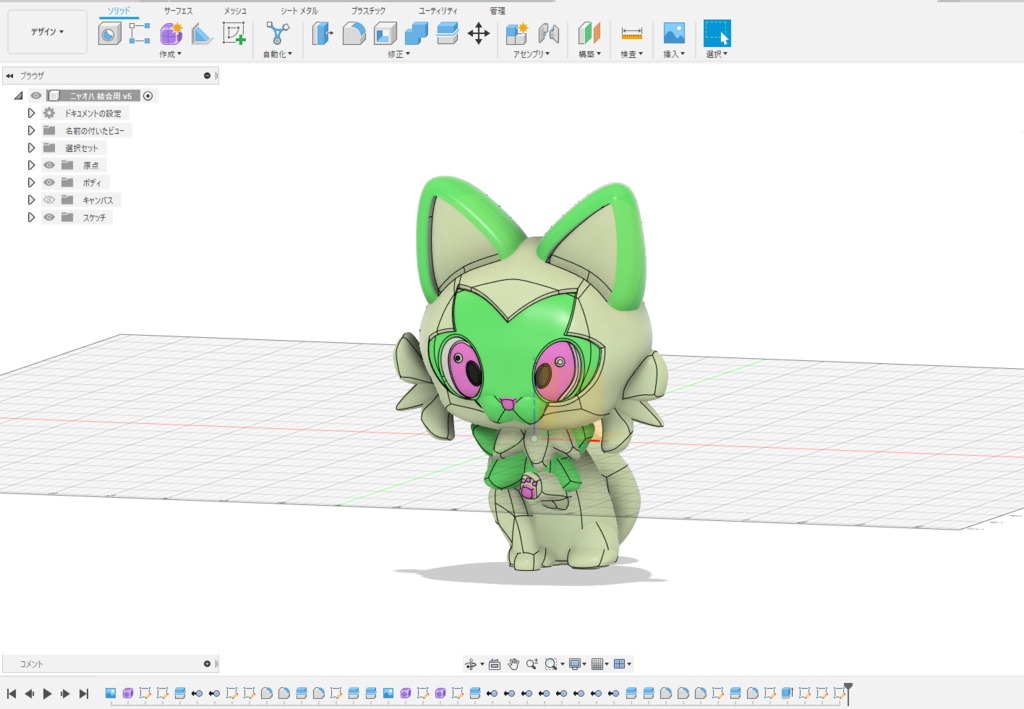Click the Move/Copy four-arrow icon
This screenshot has width=1024, height=709.
coord(478,34)
